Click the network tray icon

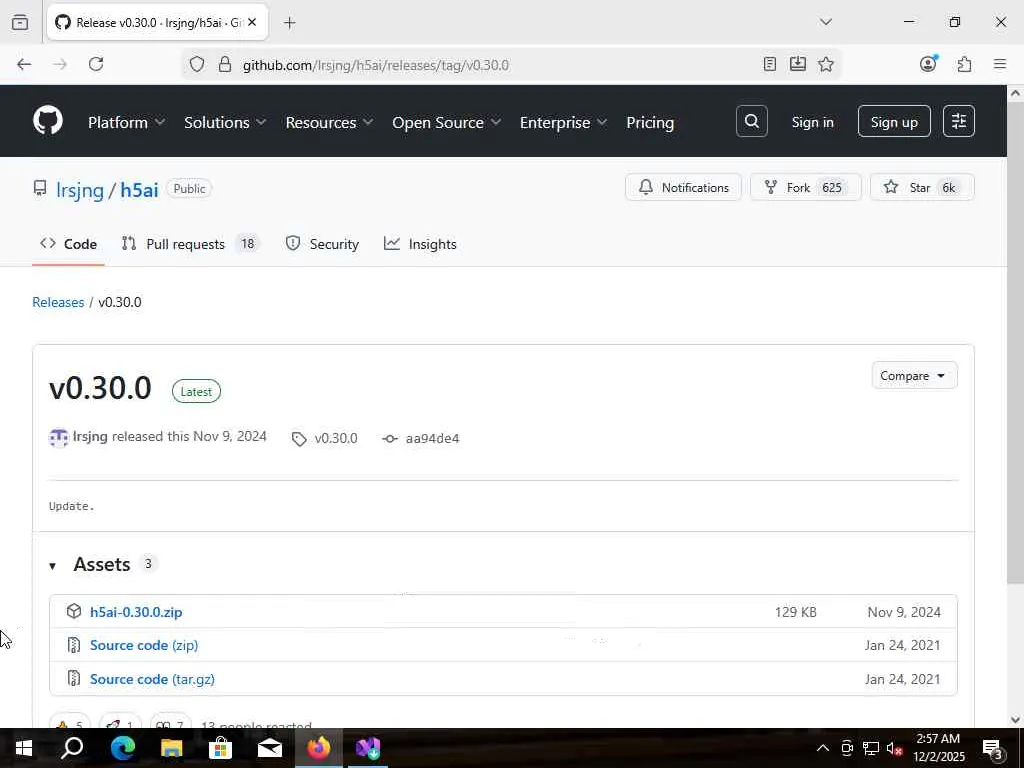[x=871, y=748]
